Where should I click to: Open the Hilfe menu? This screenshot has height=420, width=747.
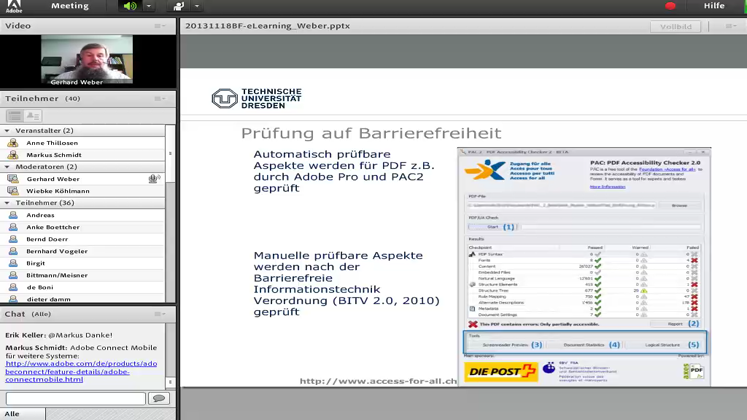[714, 6]
